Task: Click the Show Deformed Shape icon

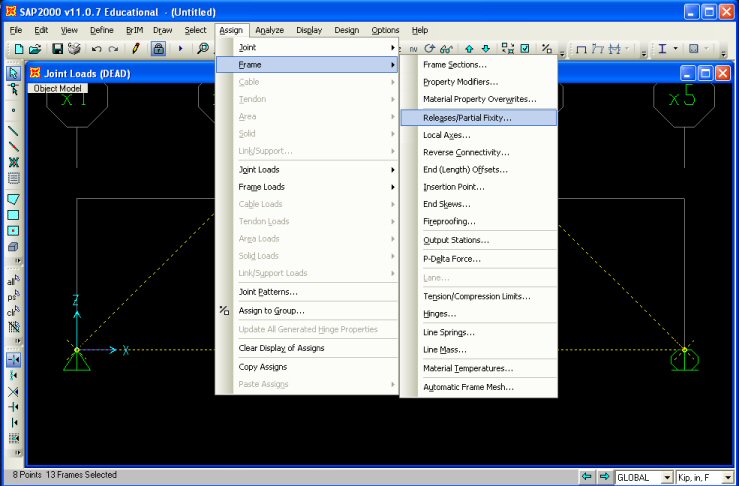Action: [598, 49]
